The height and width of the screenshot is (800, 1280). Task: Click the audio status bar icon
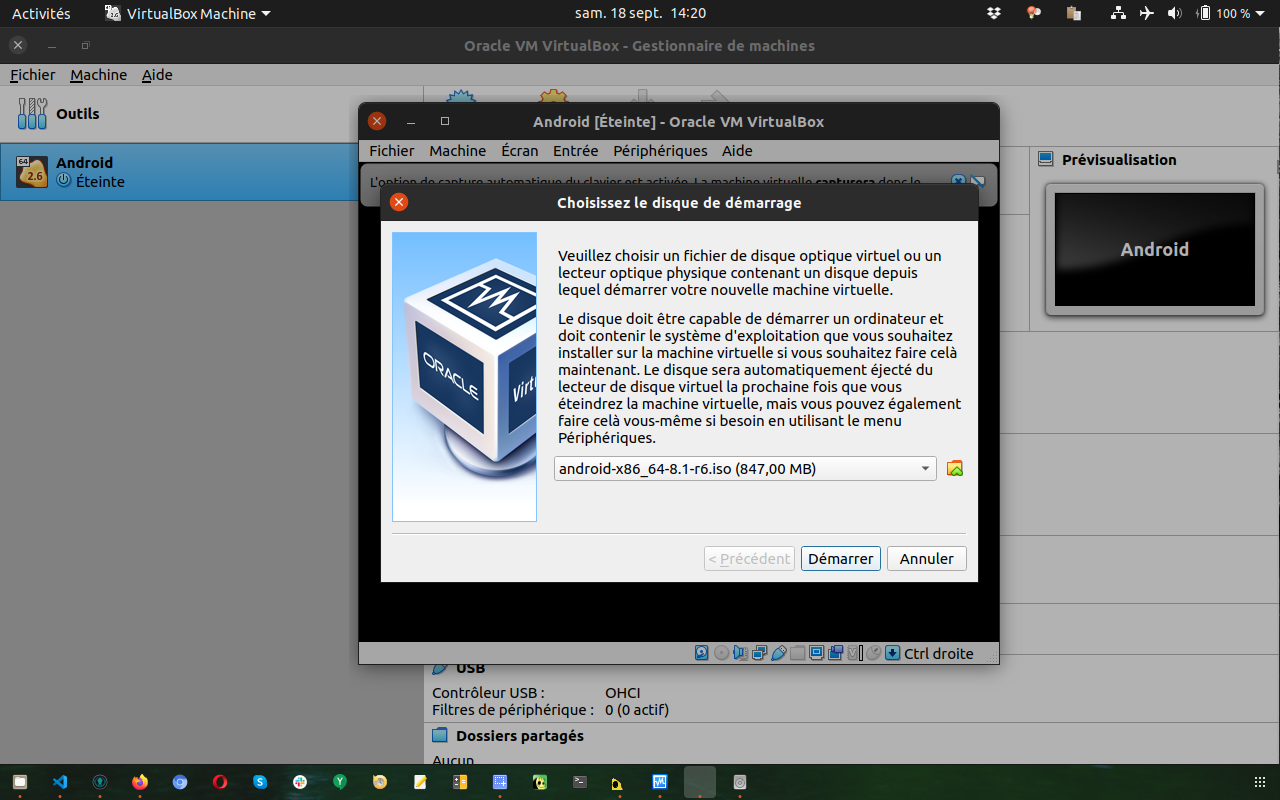pyautogui.click(x=740, y=653)
